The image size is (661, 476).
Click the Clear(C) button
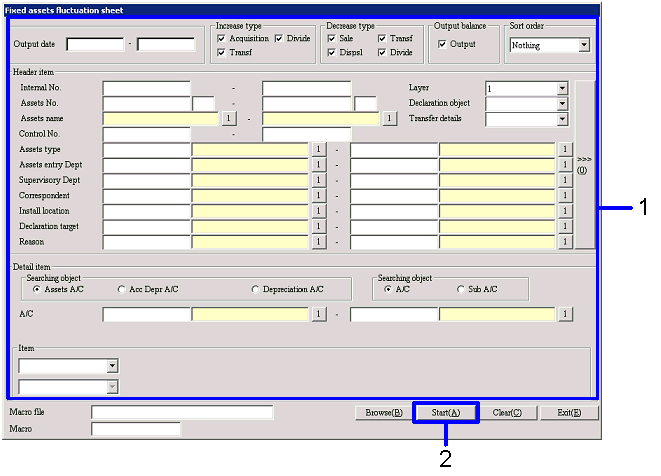coord(507,413)
